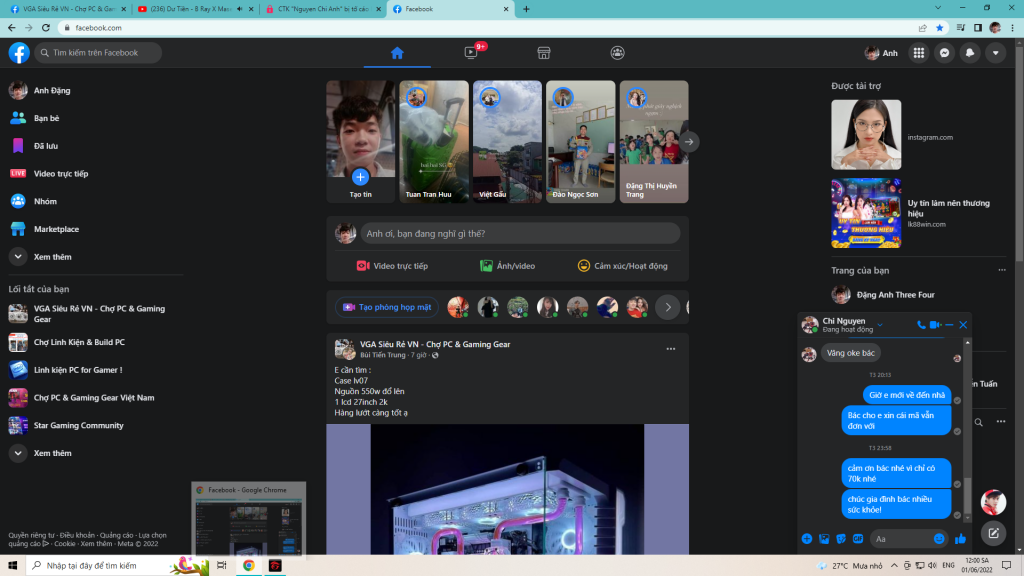Open Bạn bè in the left menu
This screenshot has width=1024, height=576.
click(x=46, y=118)
